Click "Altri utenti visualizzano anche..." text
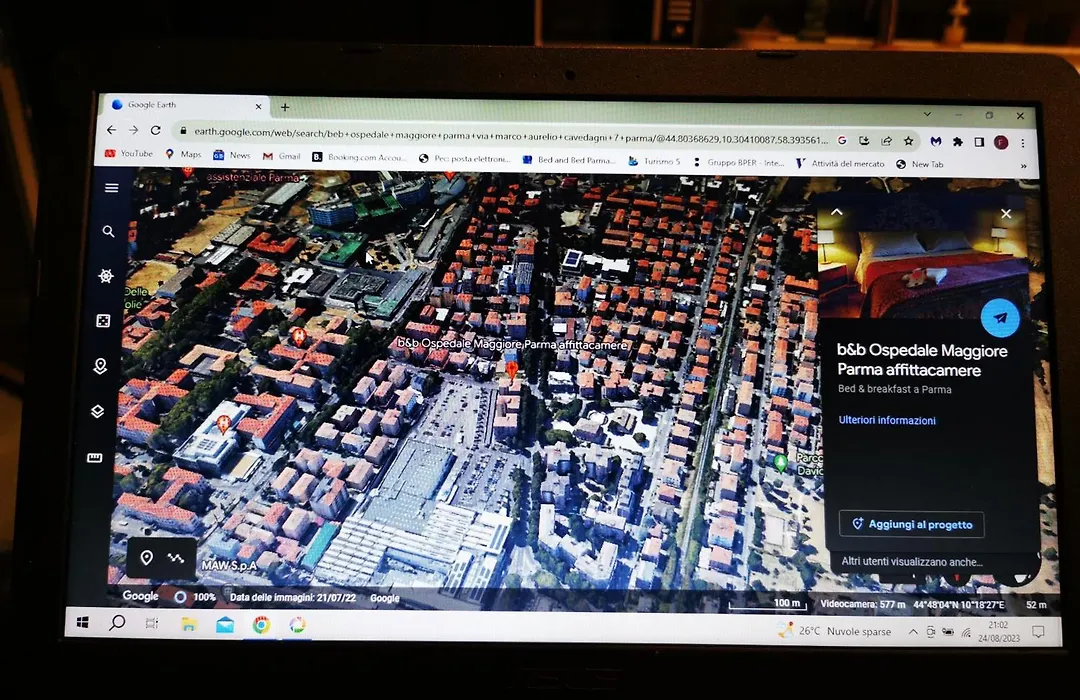 [x=912, y=562]
